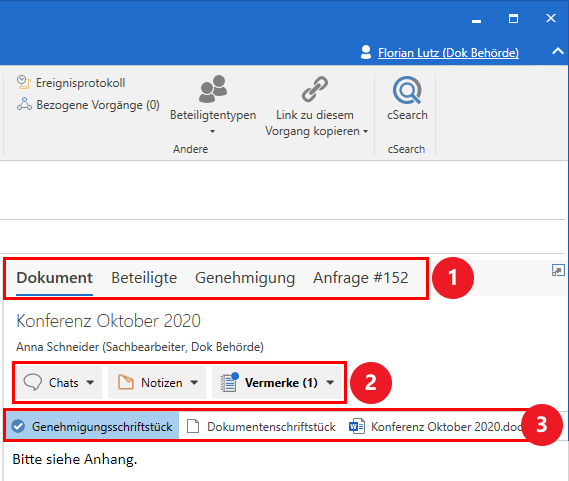The width and height of the screenshot is (569, 481).
Task: Open Bezogene Vorgänge (0)
Action: (88, 105)
